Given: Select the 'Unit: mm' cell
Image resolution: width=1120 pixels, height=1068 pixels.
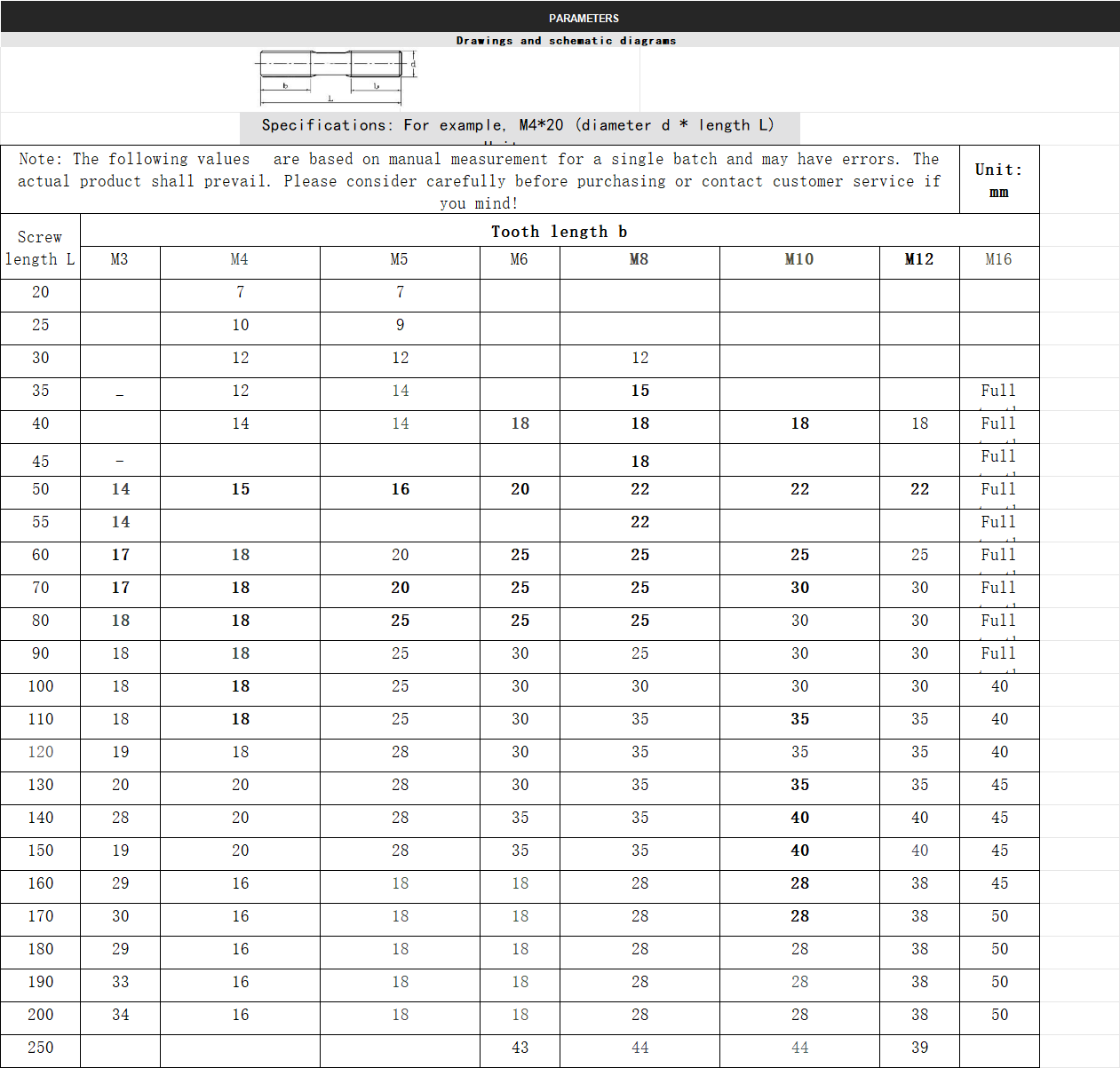Looking at the screenshot, I should click(998, 180).
